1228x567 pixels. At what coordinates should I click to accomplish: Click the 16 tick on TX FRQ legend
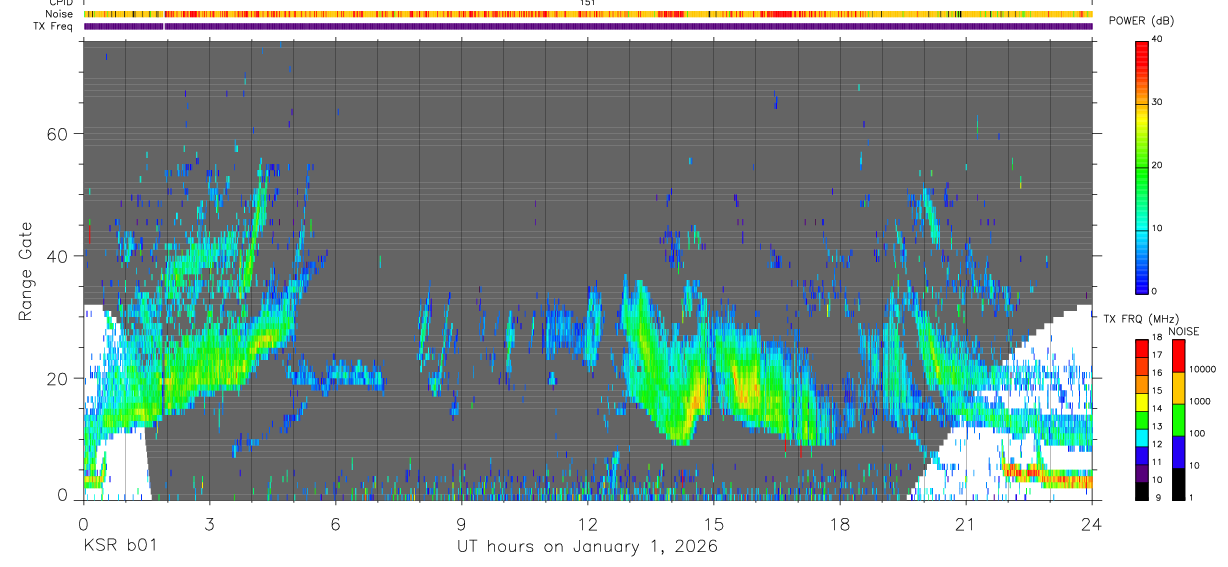pos(1157,373)
